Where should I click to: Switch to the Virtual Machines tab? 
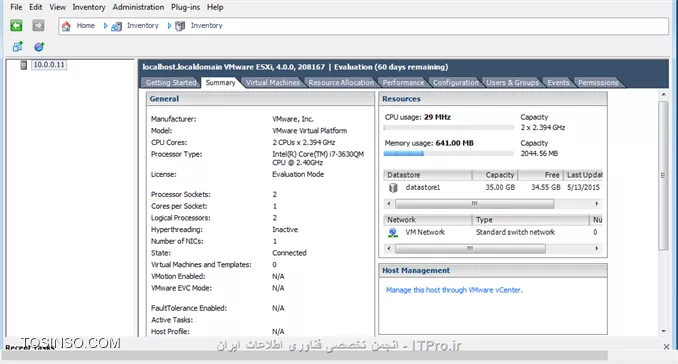[273, 83]
